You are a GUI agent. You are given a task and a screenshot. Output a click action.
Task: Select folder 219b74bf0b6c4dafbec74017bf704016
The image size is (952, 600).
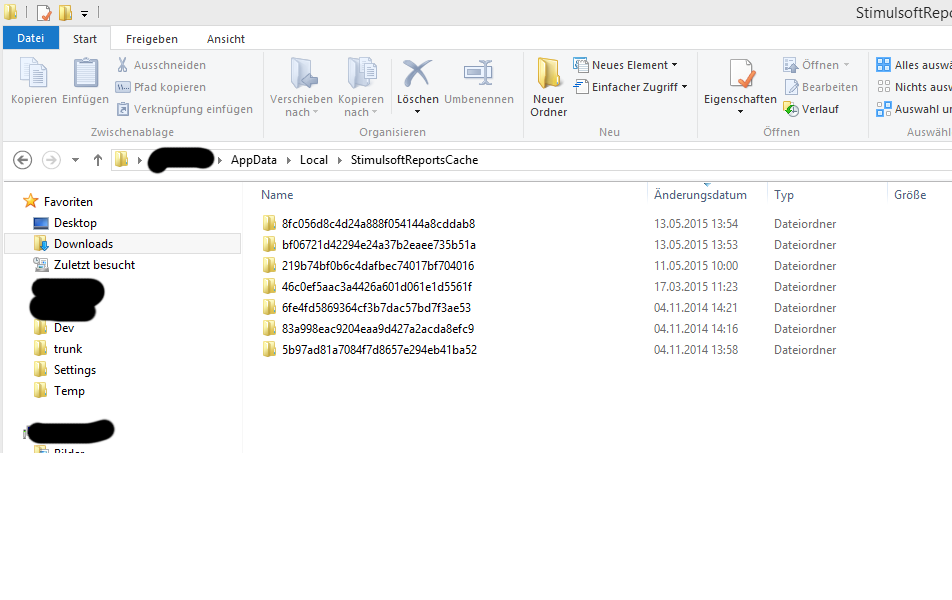378,266
